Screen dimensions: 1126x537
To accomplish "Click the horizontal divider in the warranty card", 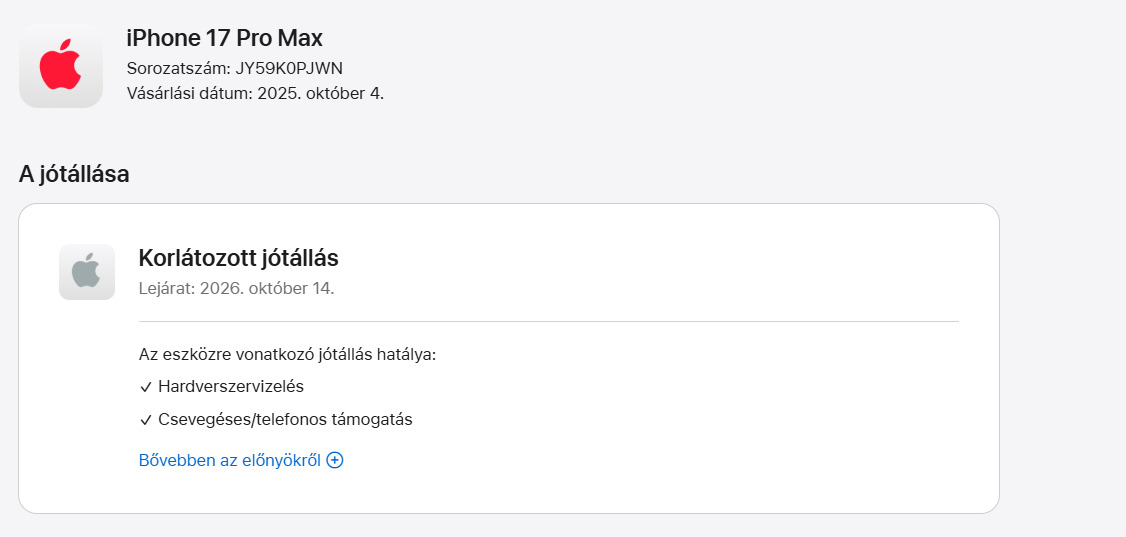I will (548, 322).
